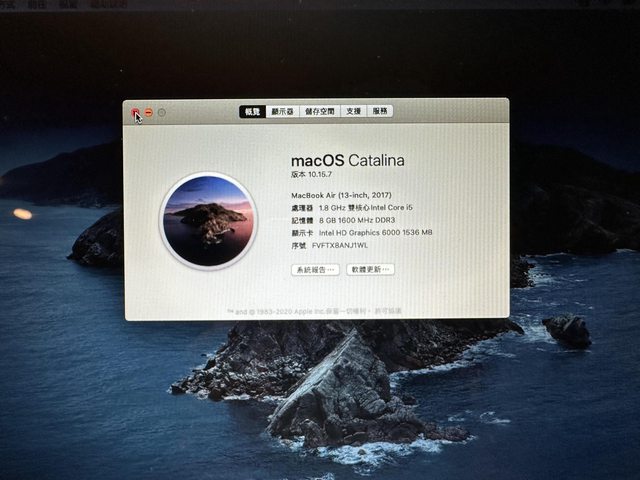640x480 pixels.
Task: Open the 儲存空間 tab
Action: pos(320,112)
